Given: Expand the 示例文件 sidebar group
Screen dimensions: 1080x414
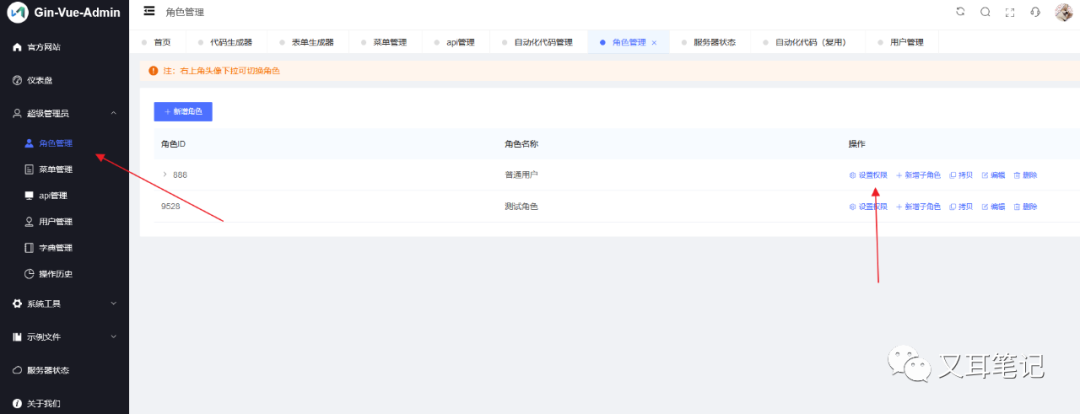Looking at the screenshot, I should point(64,337).
